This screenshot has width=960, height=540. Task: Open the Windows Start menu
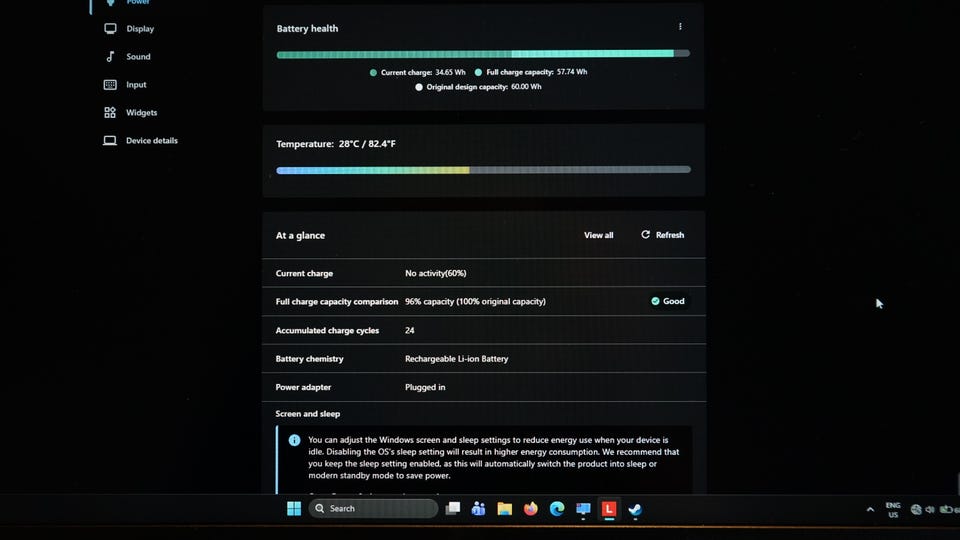coord(294,509)
